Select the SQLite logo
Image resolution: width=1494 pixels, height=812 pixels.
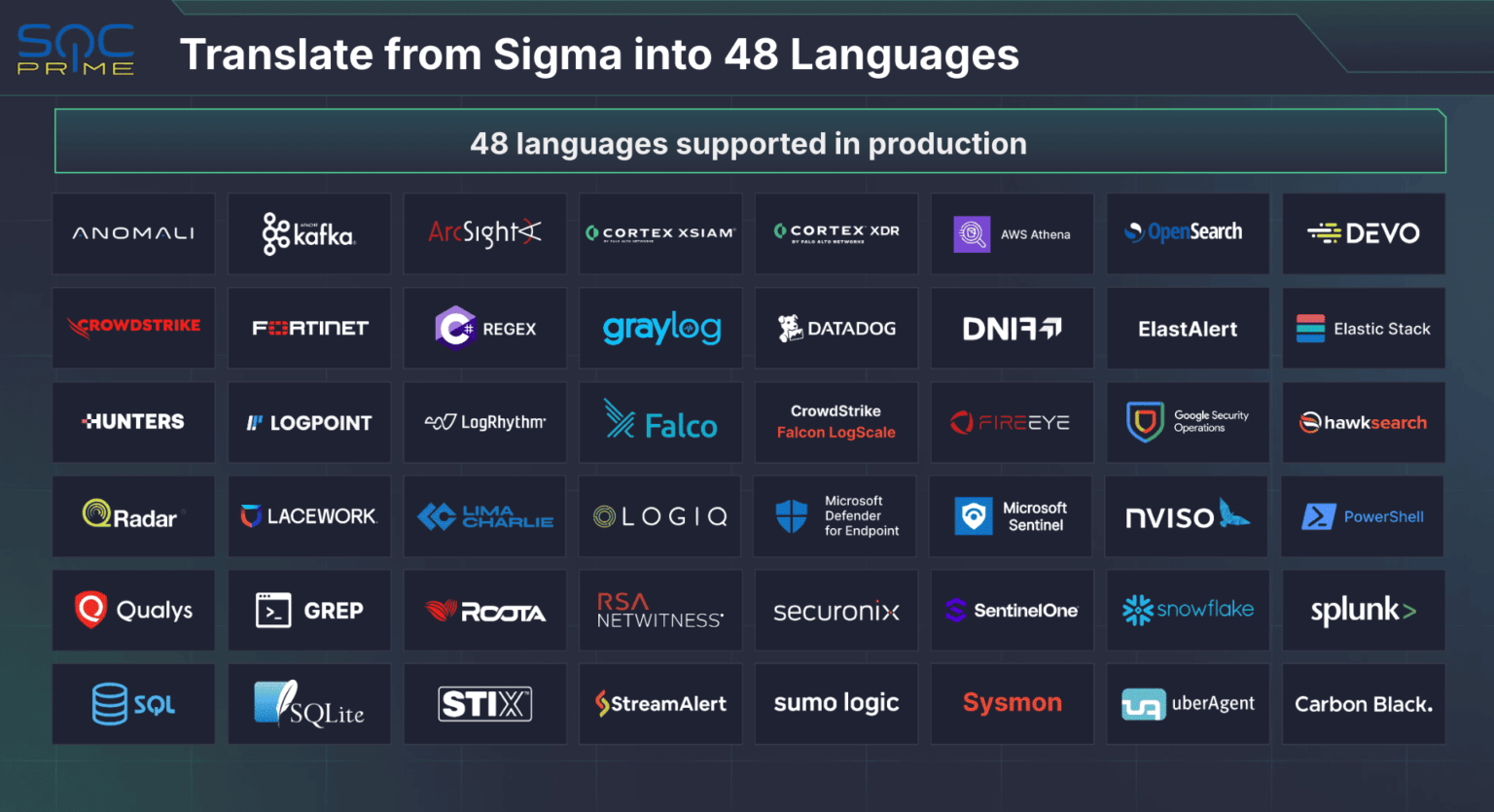(x=309, y=703)
